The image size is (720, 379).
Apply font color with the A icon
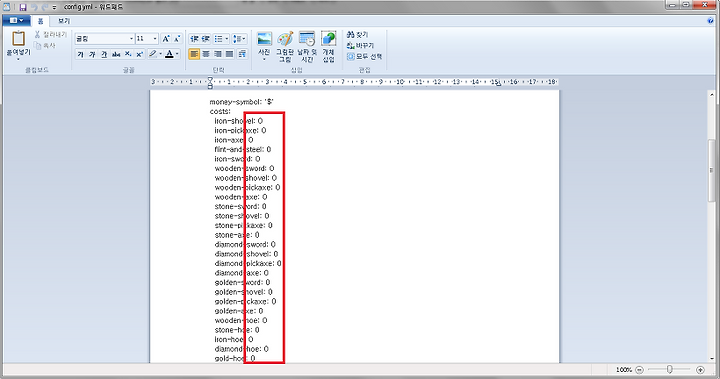169,54
